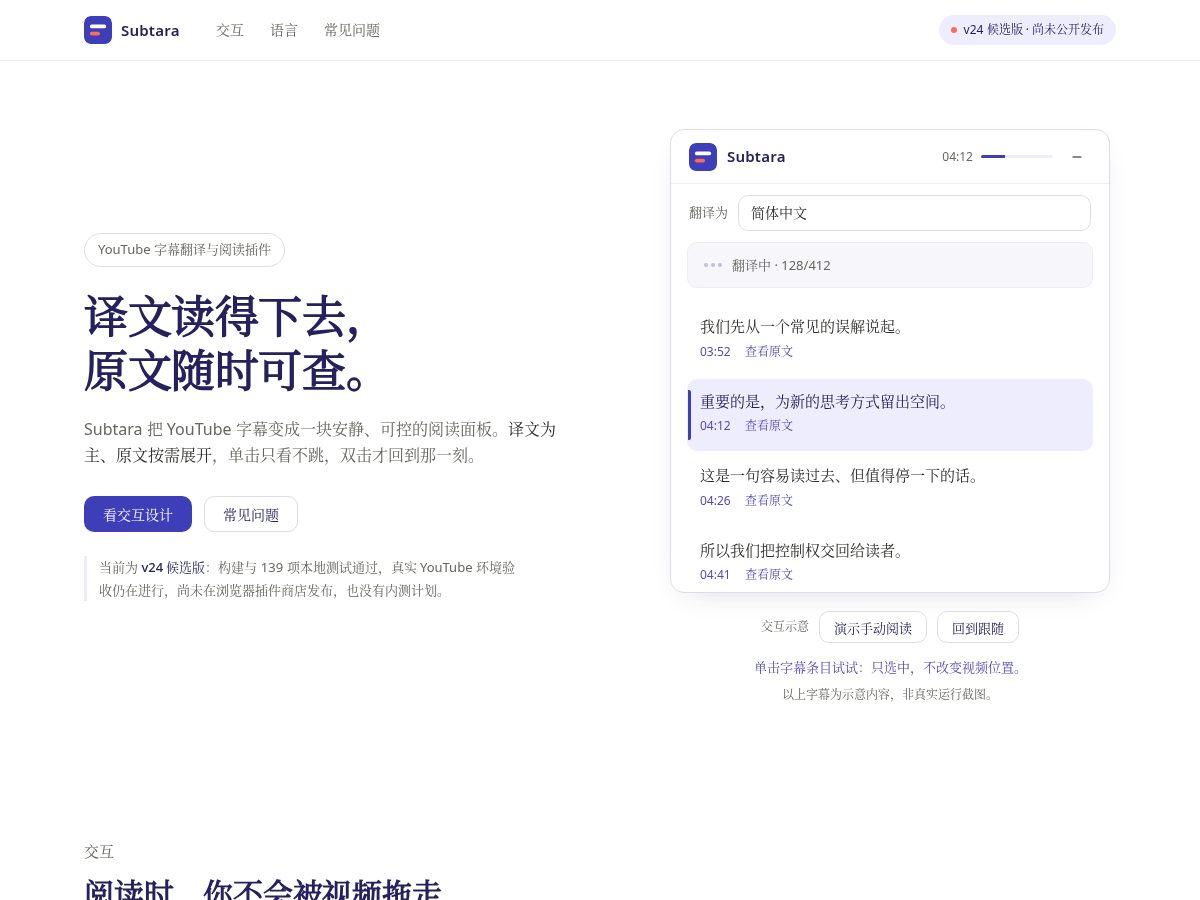Click YouTube 字幕翻译与阅读插件 tag pill
1200x900 pixels.
(x=184, y=250)
